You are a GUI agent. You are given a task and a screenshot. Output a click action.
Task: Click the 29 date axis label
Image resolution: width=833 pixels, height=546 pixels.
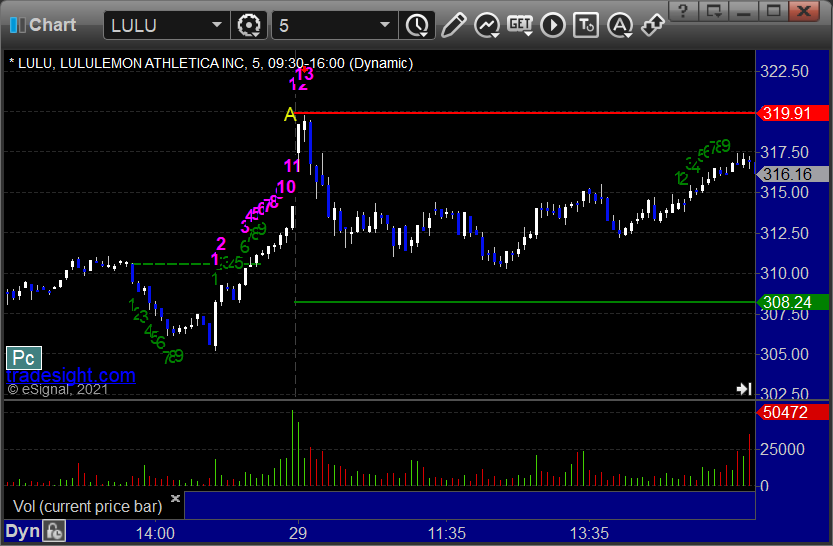[x=298, y=533]
